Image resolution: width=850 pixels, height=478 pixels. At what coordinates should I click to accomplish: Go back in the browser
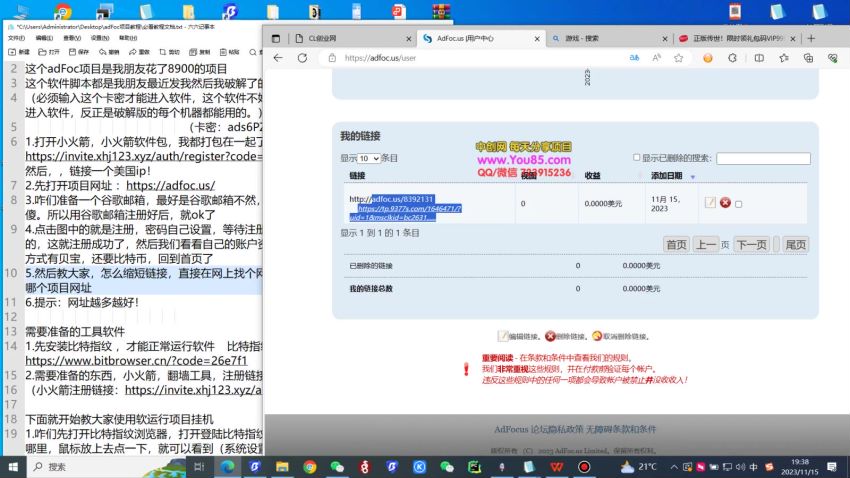278,58
